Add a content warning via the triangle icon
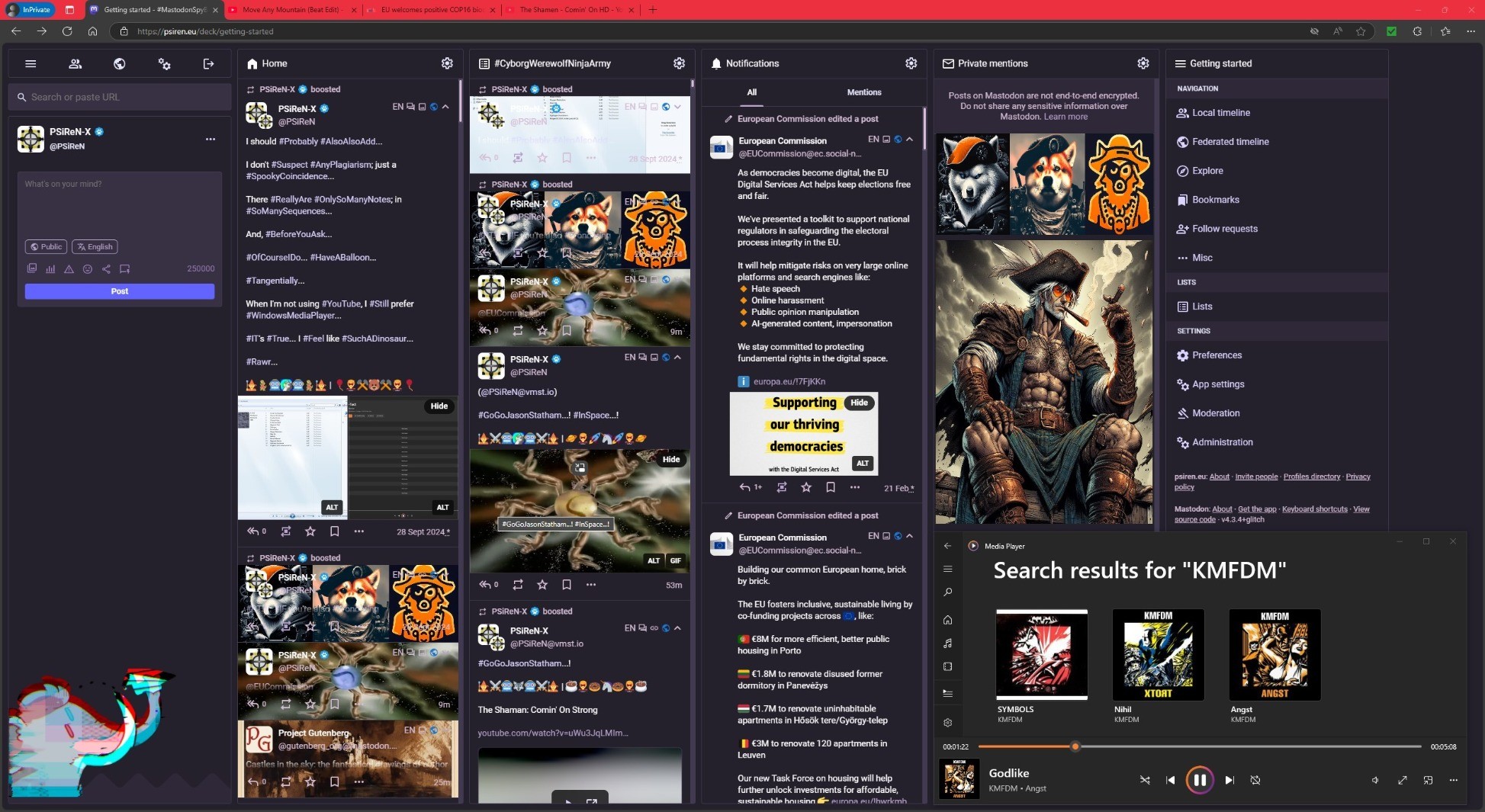Screen dimensions: 1485x812 (x=69, y=268)
